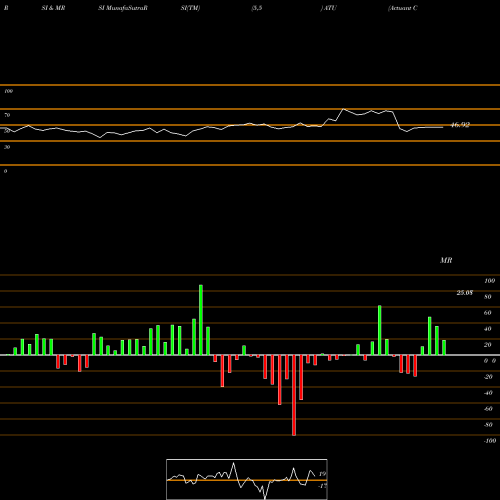
Task: Click the MR axis label -20
Action: pos(488,377)
